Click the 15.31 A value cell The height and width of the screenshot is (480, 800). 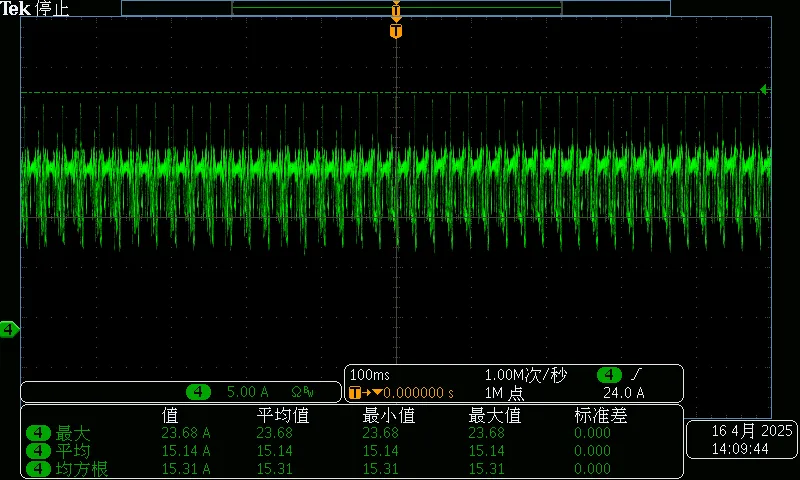click(x=186, y=469)
